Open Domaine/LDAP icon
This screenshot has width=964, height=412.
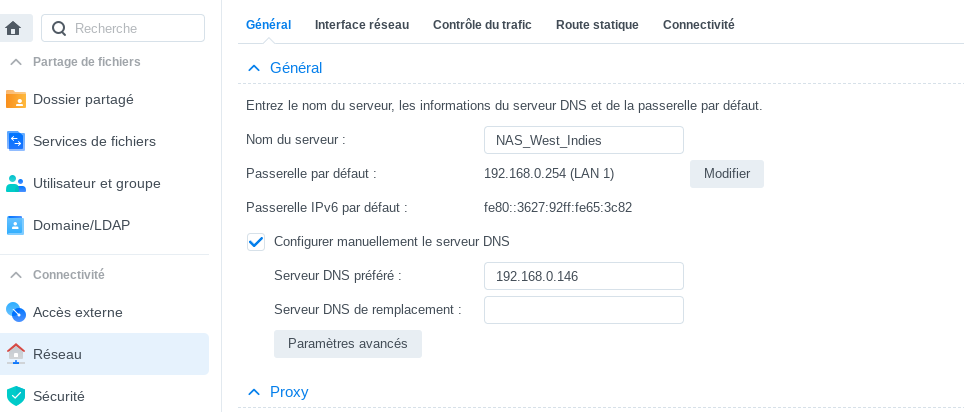coord(16,225)
